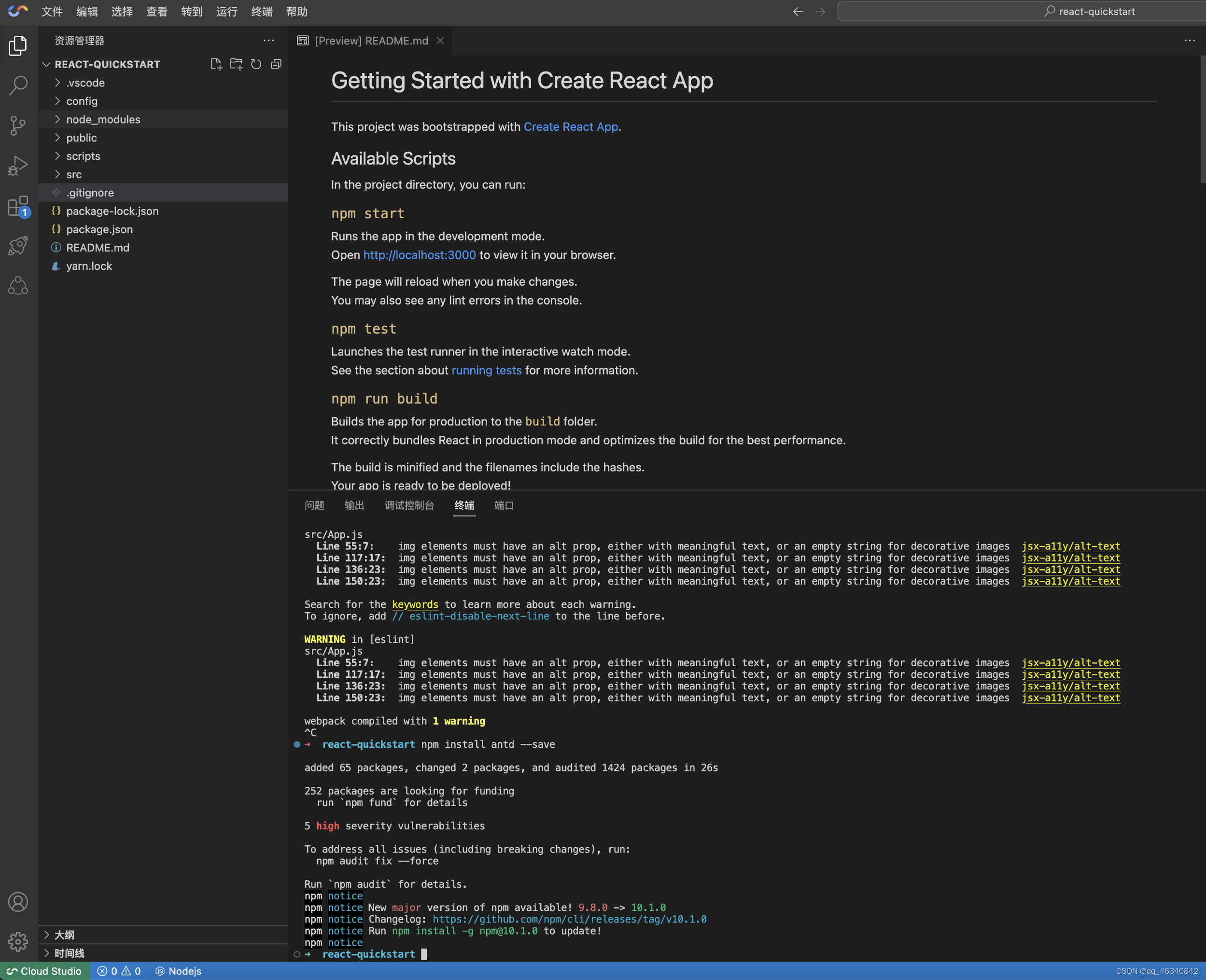
Task: Open the Manage settings gear
Action: click(x=18, y=941)
